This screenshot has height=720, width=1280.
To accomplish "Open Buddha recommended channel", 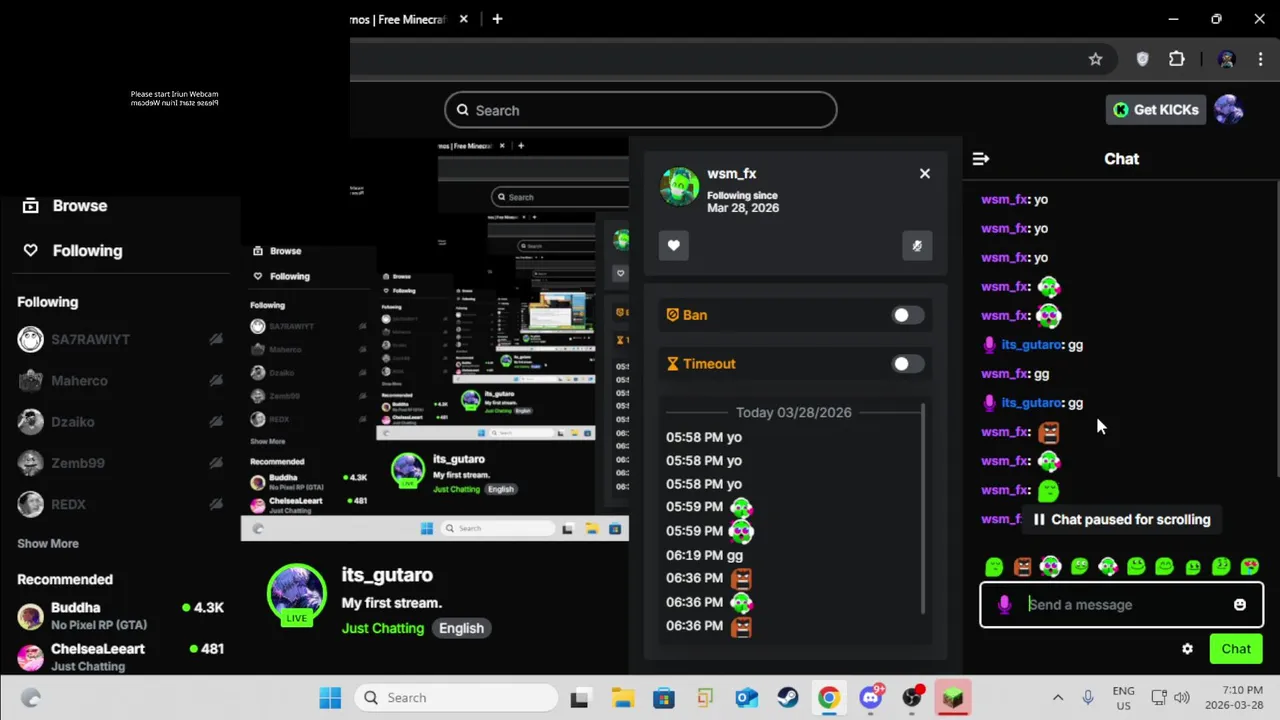I will pyautogui.click(x=120, y=615).
